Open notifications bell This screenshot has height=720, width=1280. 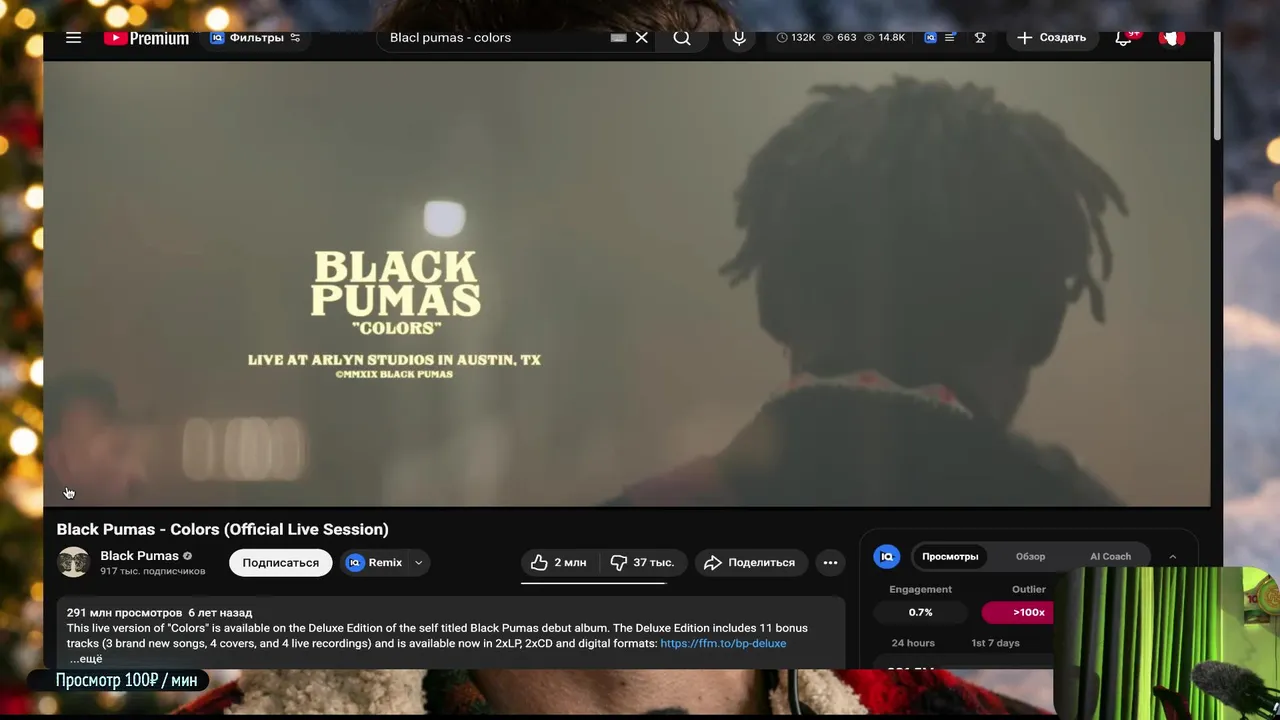(x=1123, y=38)
